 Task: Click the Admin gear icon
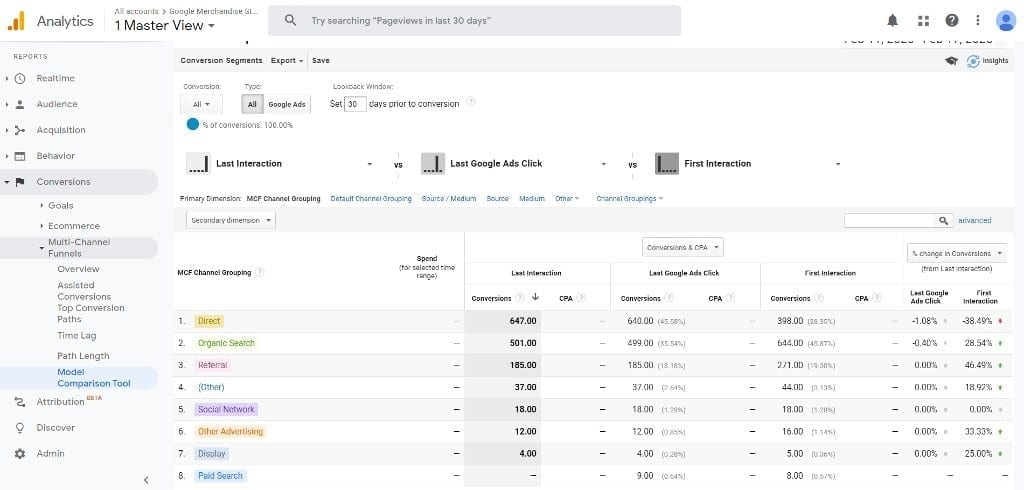[20, 453]
